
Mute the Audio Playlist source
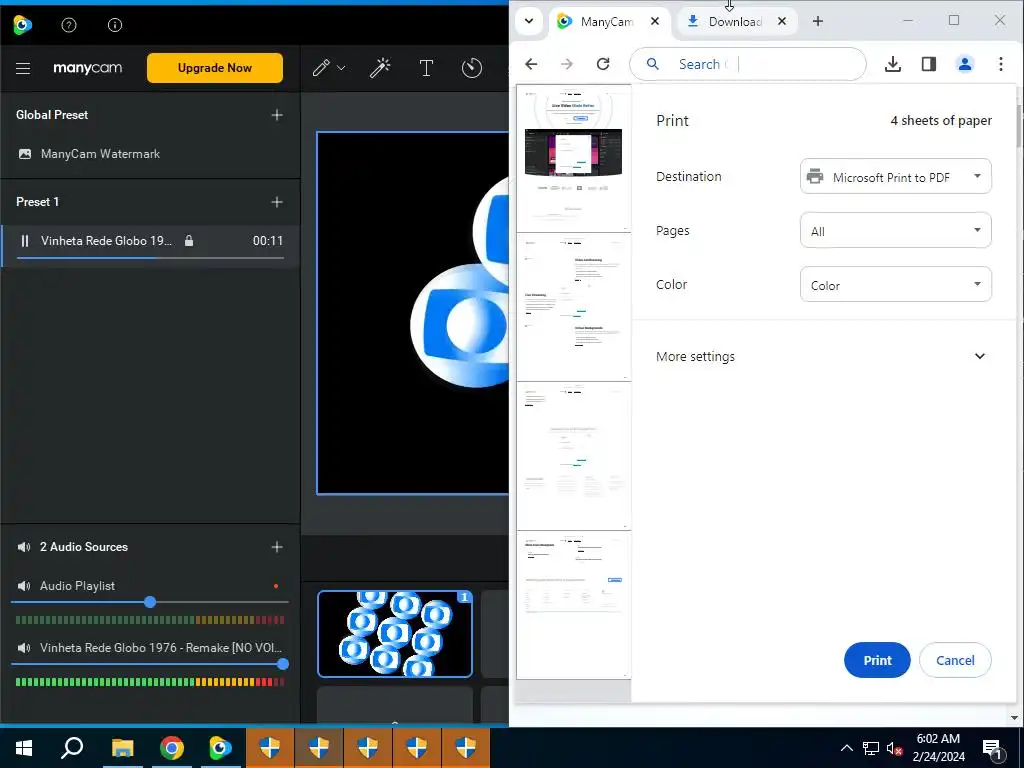(x=24, y=586)
